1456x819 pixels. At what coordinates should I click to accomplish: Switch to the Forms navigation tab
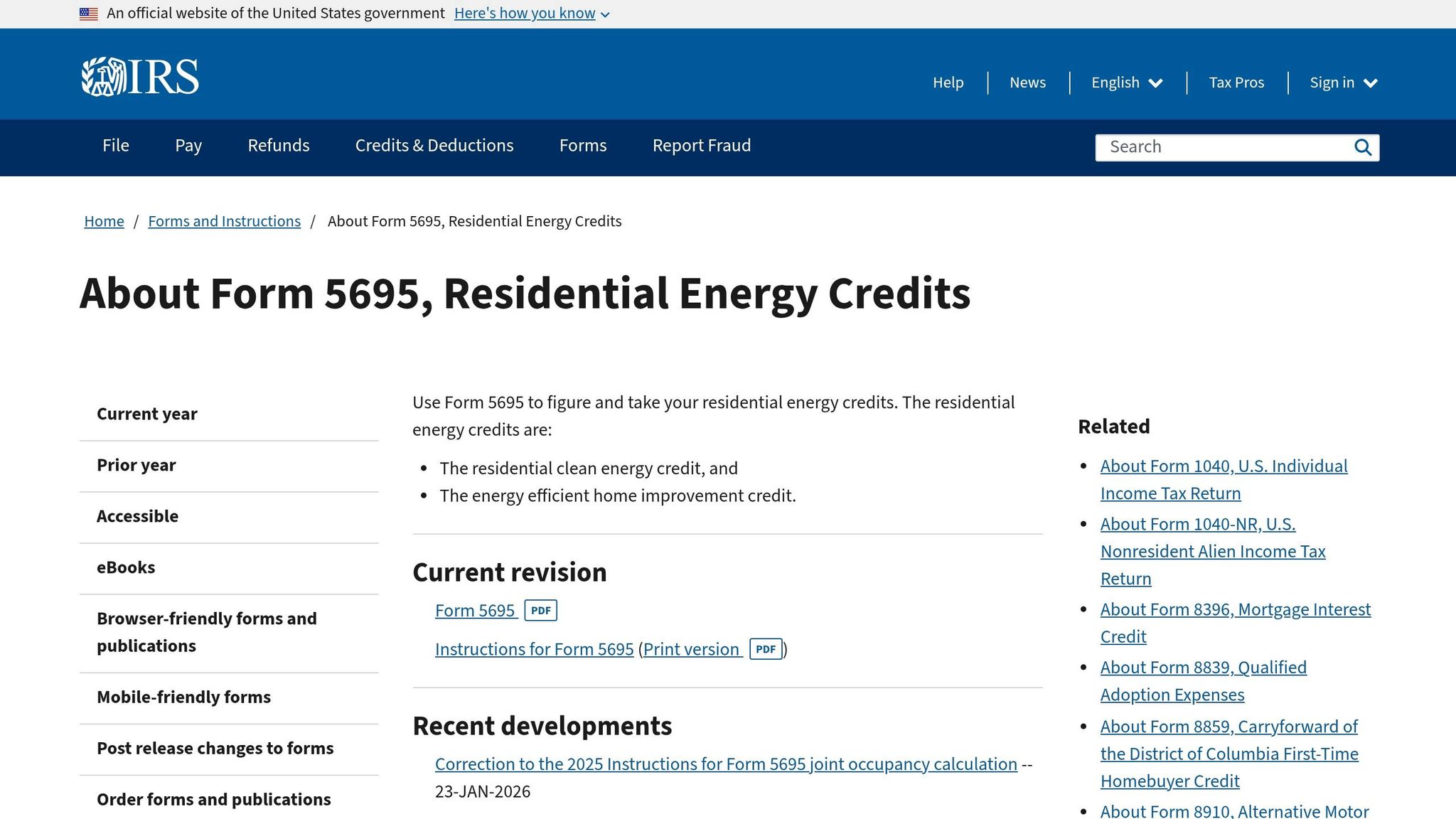(582, 146)
